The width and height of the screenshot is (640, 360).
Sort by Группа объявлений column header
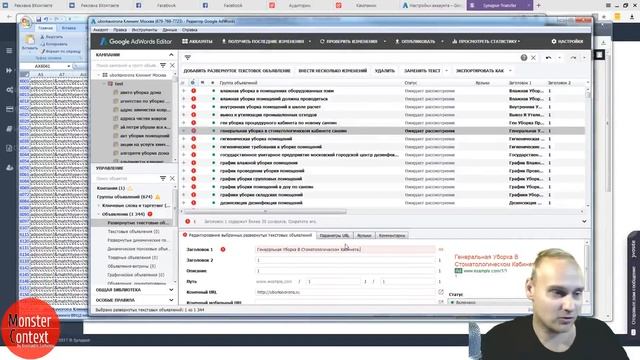(238, 83)
